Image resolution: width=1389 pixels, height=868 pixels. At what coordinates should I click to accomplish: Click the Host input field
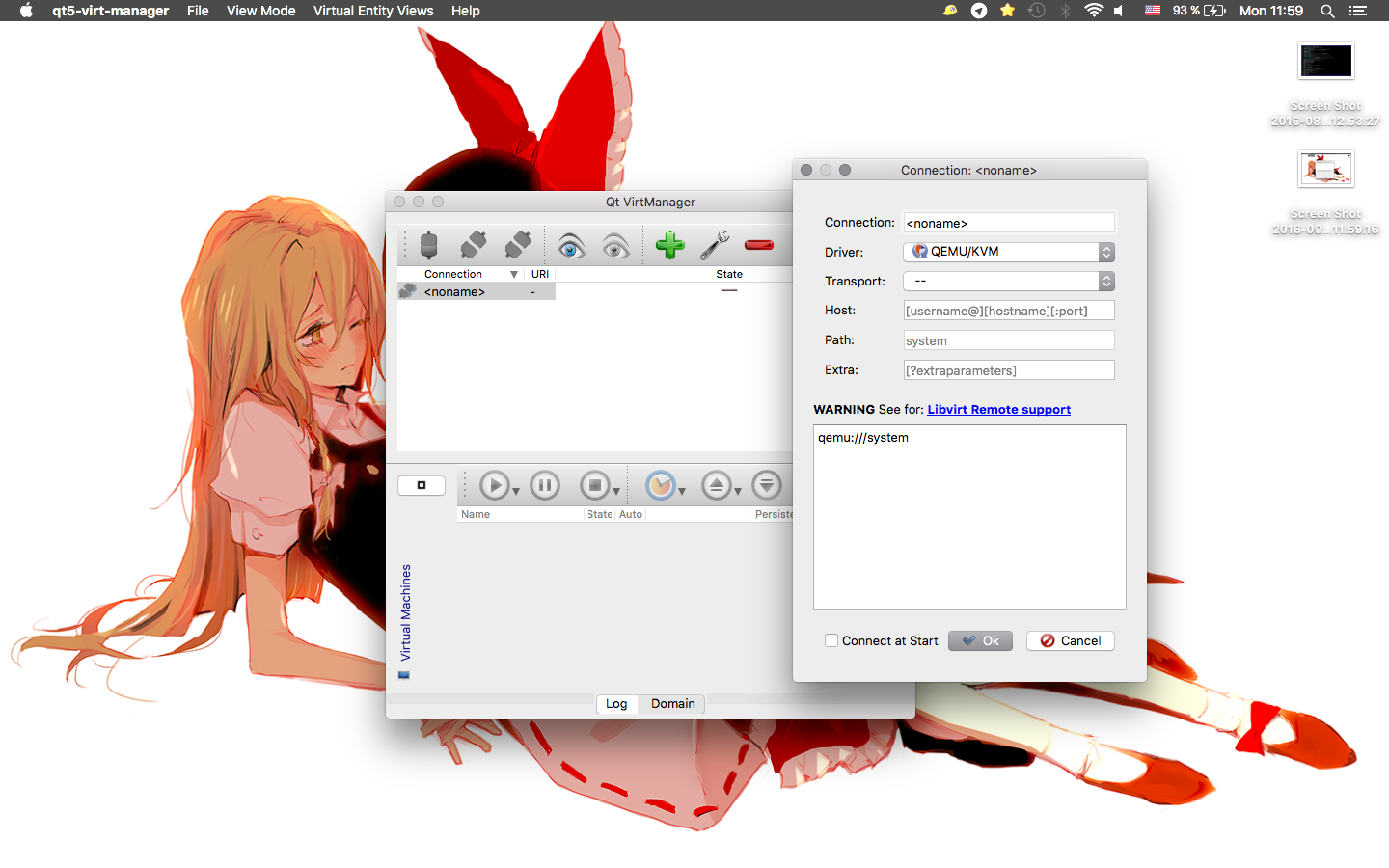point(1009,311)
